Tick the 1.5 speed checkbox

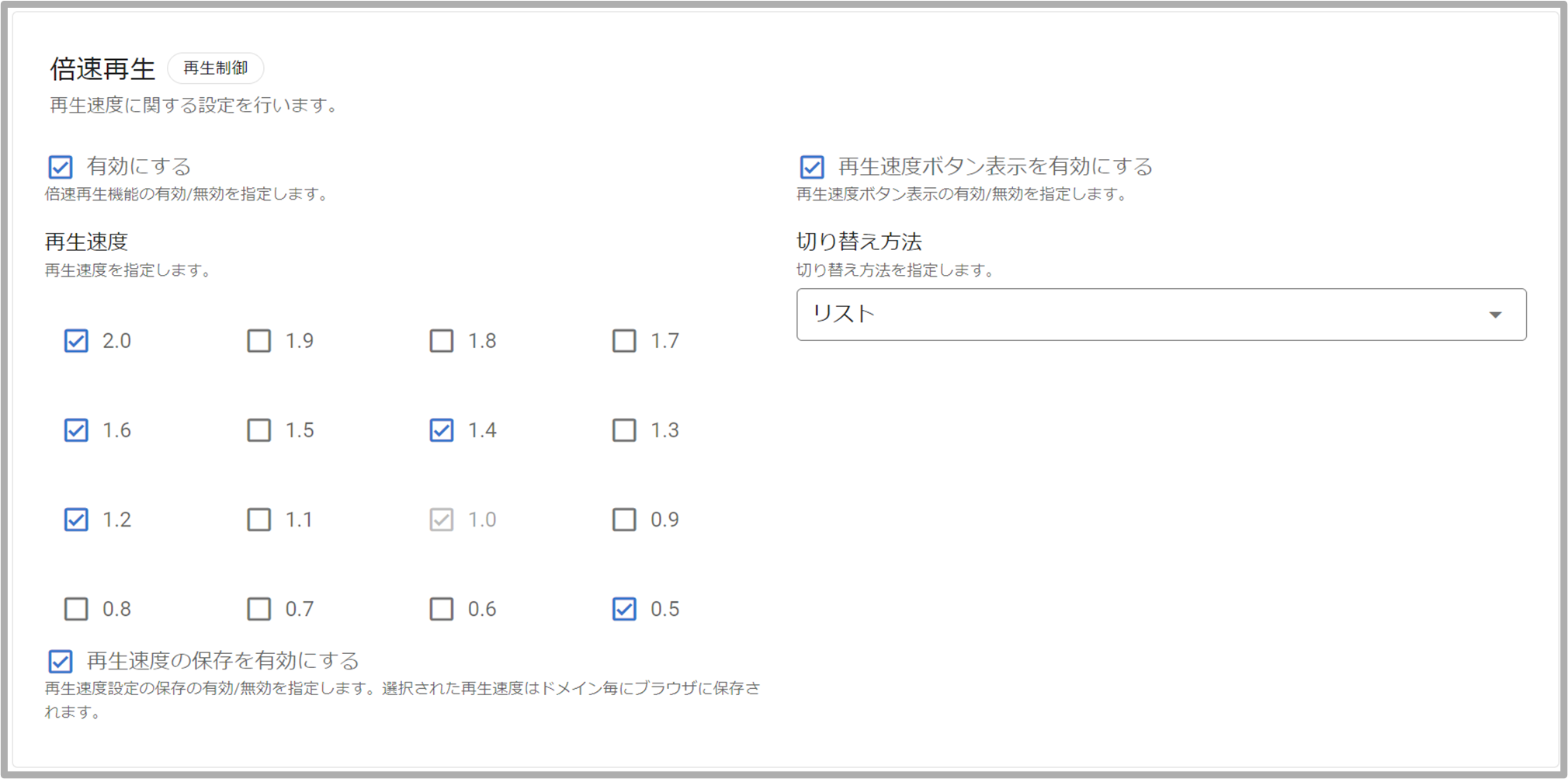(x=258, y=430)
